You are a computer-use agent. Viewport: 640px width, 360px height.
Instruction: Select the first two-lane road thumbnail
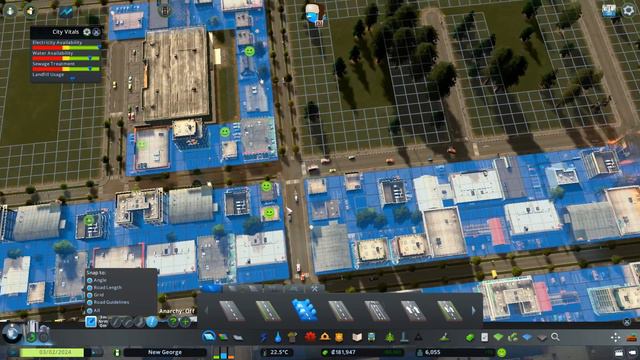(232, 311)
